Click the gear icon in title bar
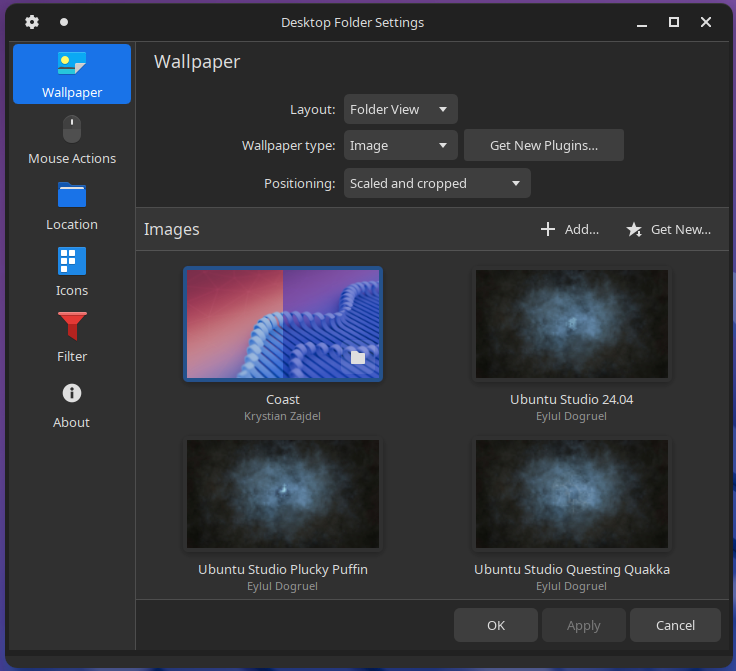 pos(32,22)
